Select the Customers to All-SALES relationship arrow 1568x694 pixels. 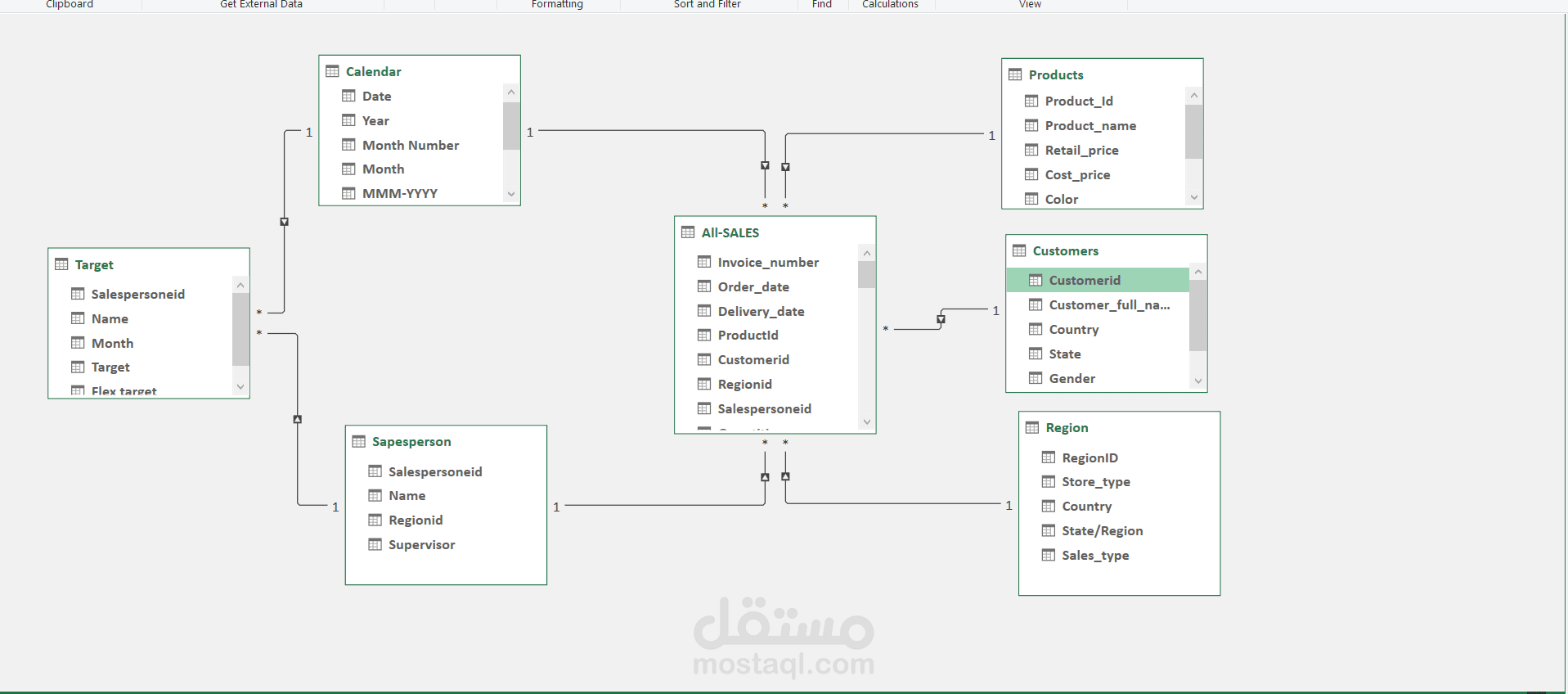(x=941, y=319)
